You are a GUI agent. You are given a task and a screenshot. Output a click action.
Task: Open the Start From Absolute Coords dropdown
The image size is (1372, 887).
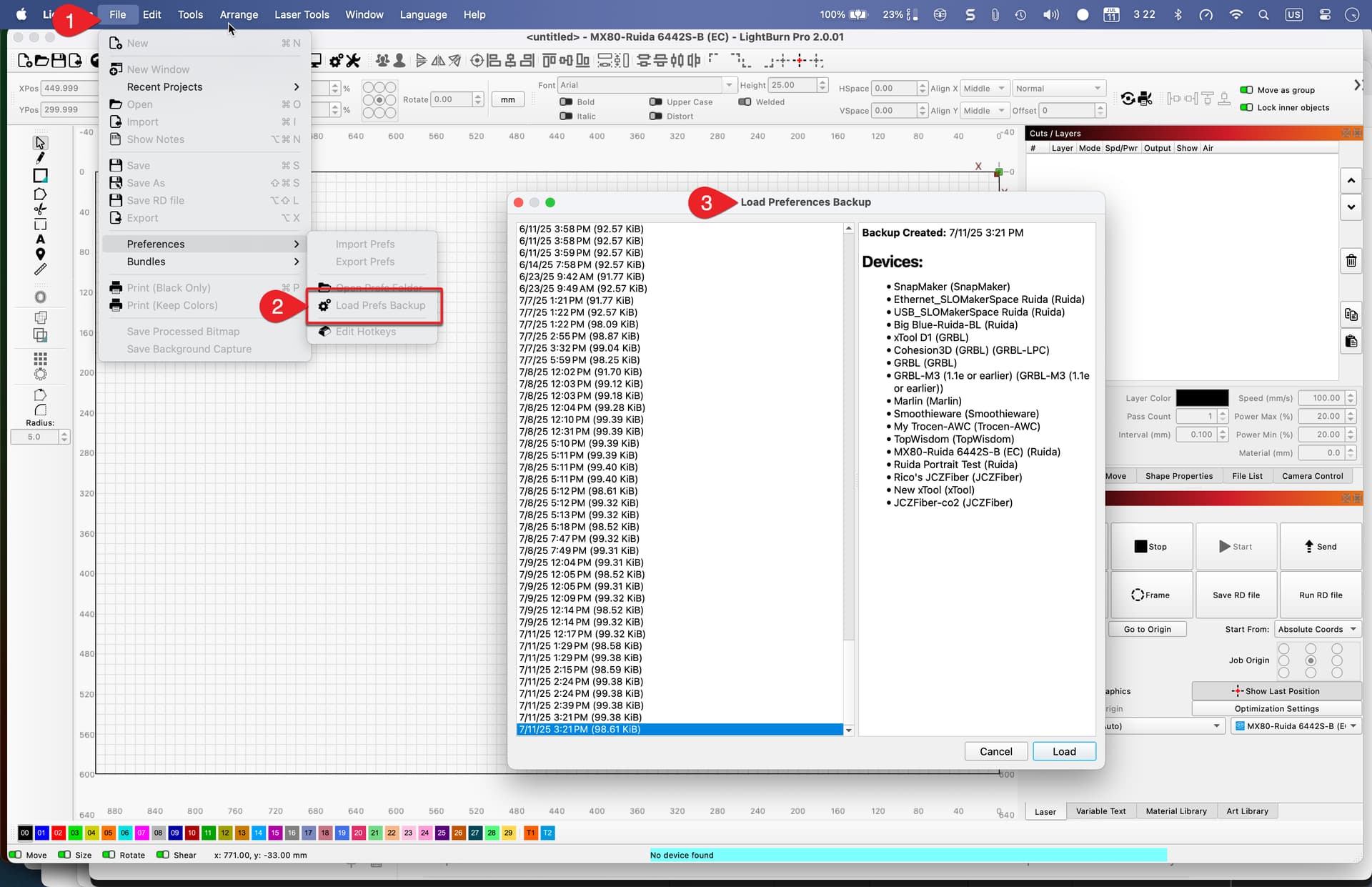(x=1318, y=629)
